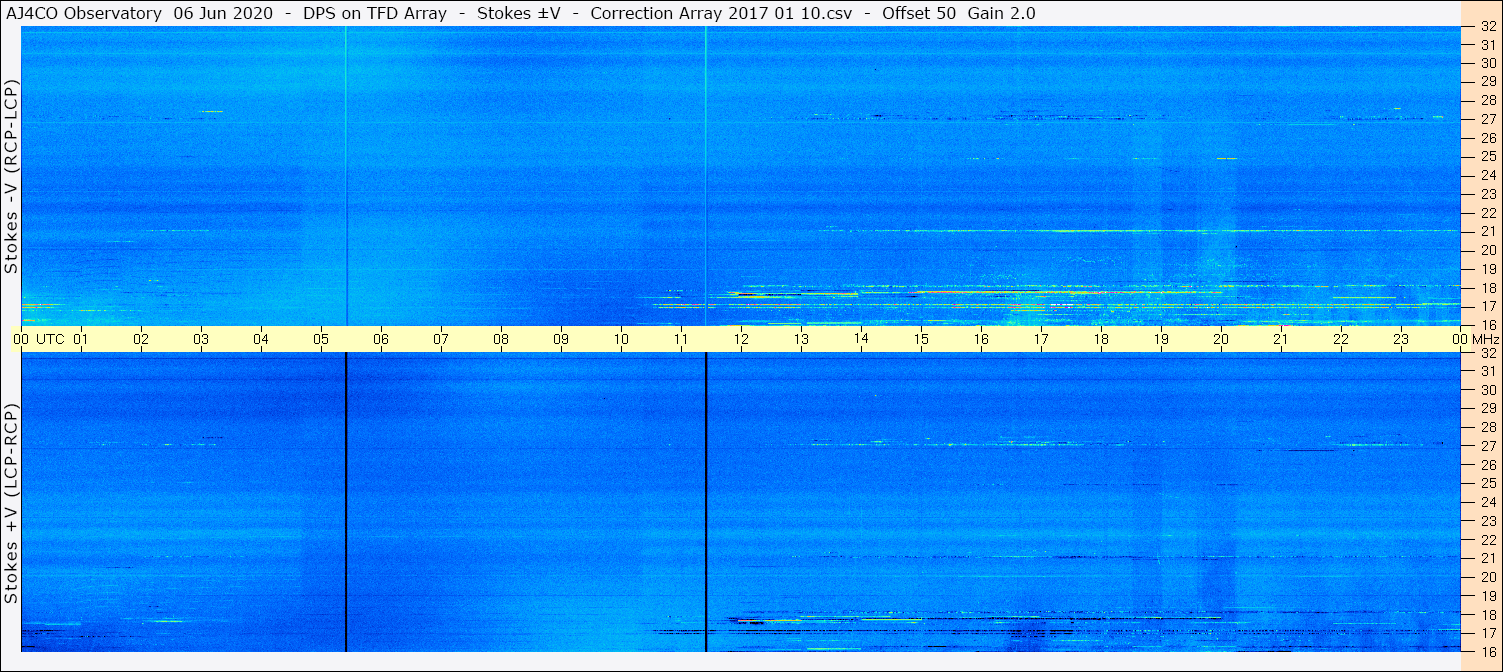Screen dimensions: 1503x672
Task: Click the 09 hour label on time axis
Action: [561, 339]
